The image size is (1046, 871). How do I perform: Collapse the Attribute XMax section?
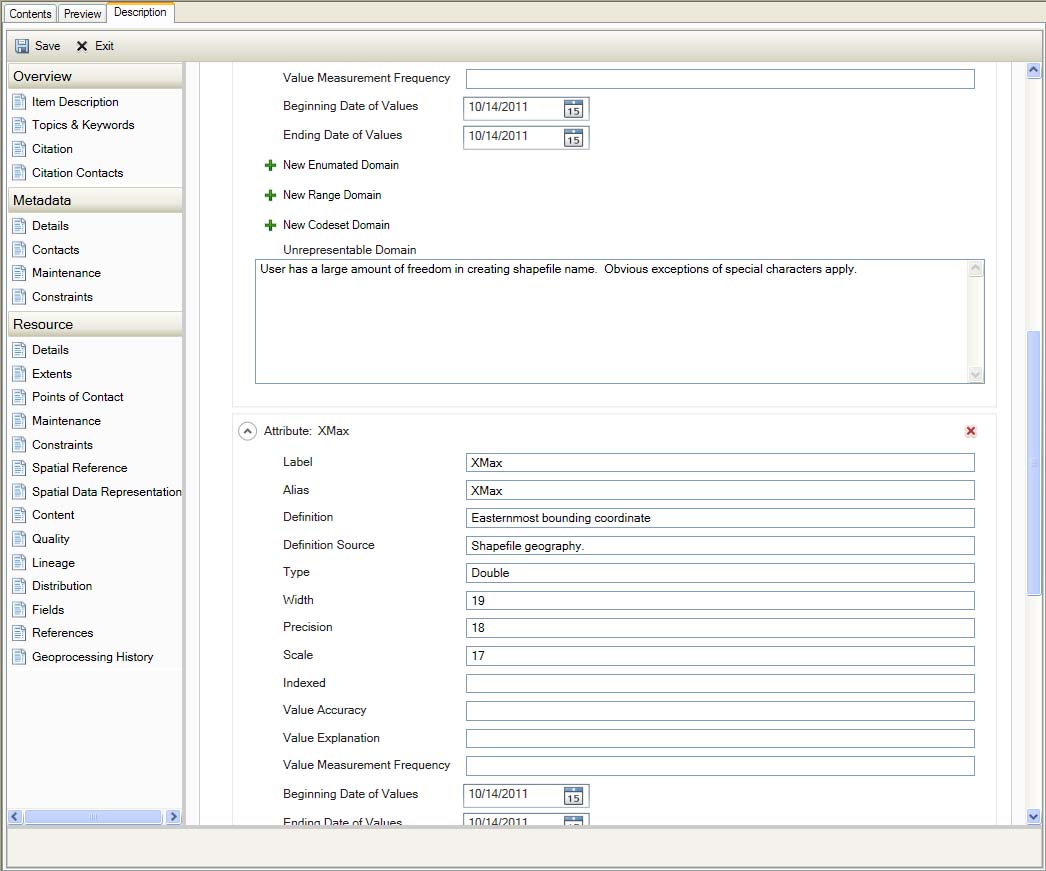(x=247, y=431)
